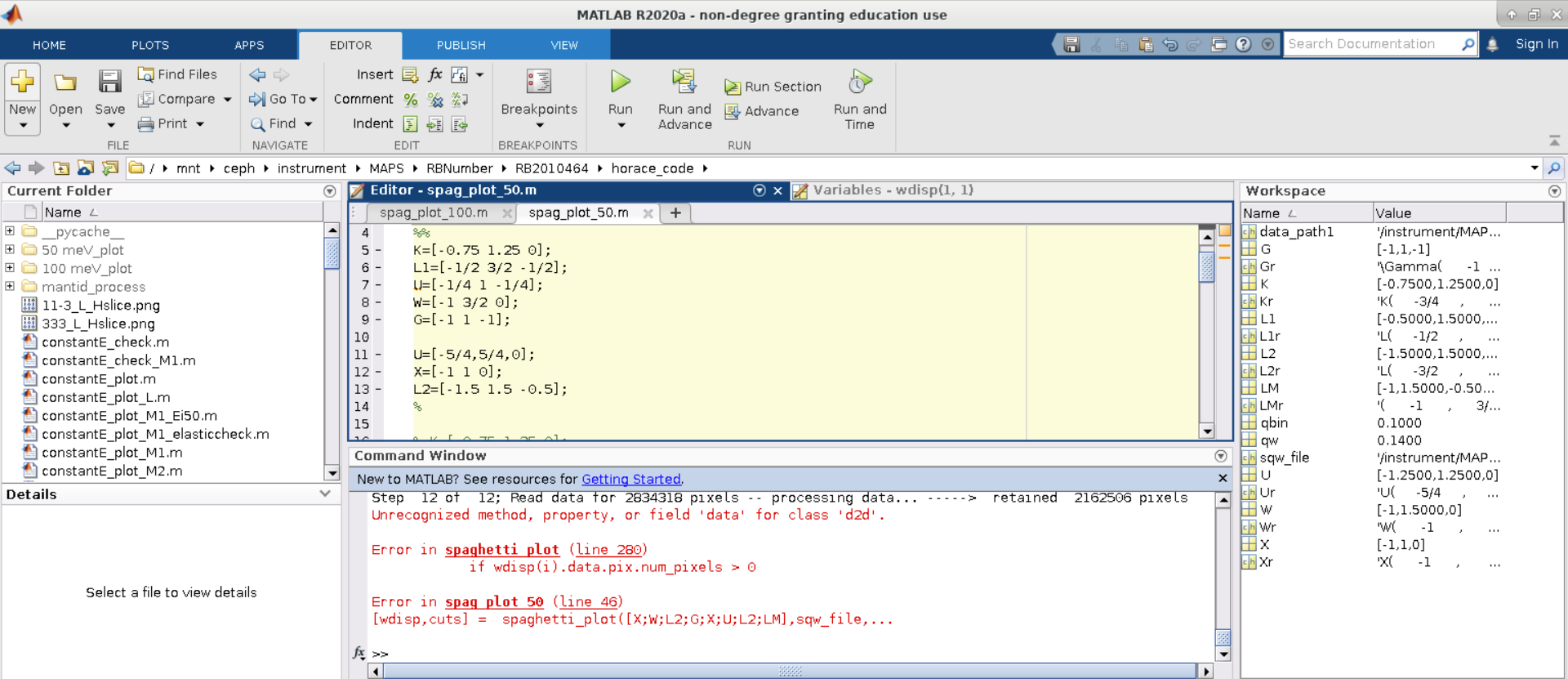The height and width of the screenshot is (679, 1568).
Task: Click Command Window horizontal scrollbar
Action: tap(790, 671)
